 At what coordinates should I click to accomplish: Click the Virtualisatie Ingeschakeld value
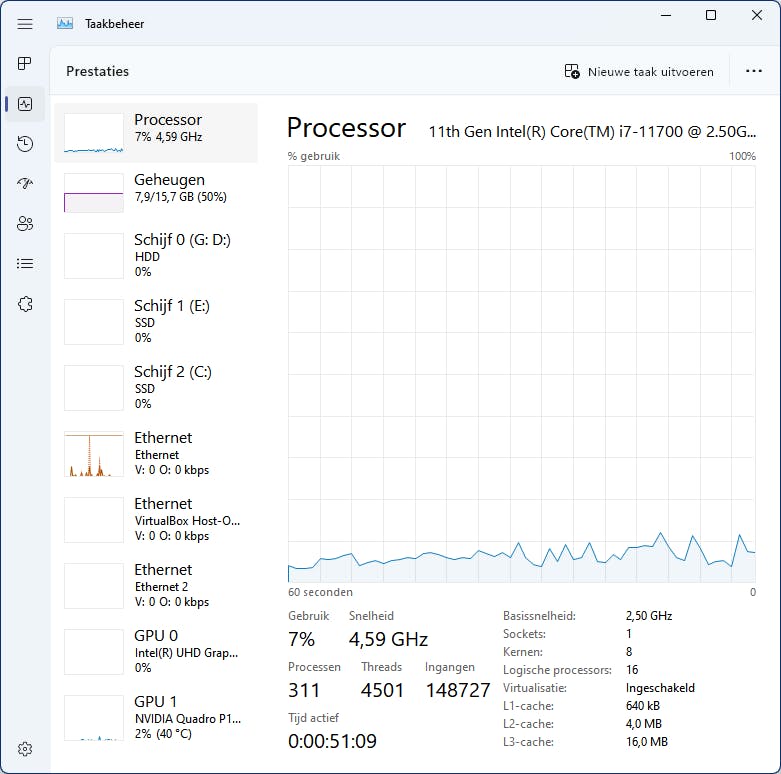pyautogui.click(x=660, y=688)
